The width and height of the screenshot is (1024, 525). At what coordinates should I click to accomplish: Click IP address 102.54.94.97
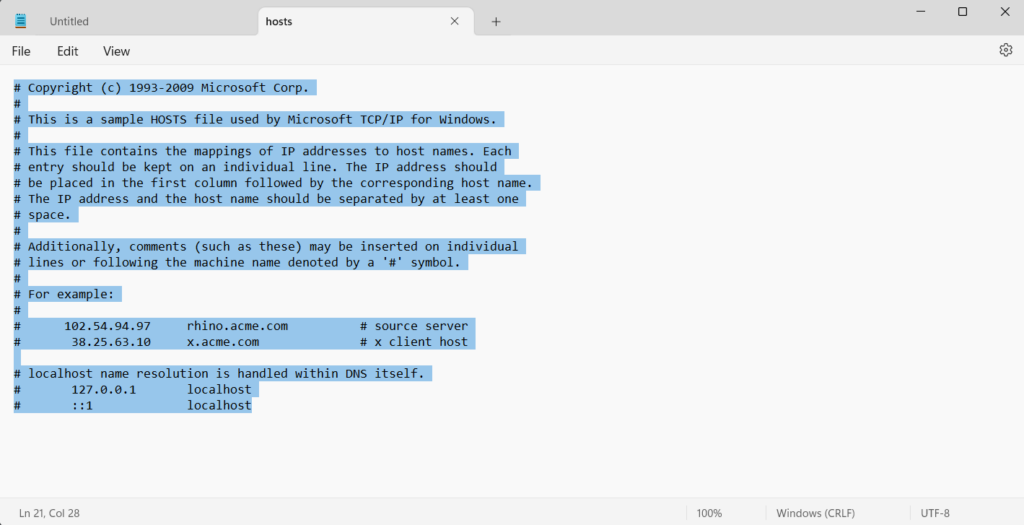[107, 326]
